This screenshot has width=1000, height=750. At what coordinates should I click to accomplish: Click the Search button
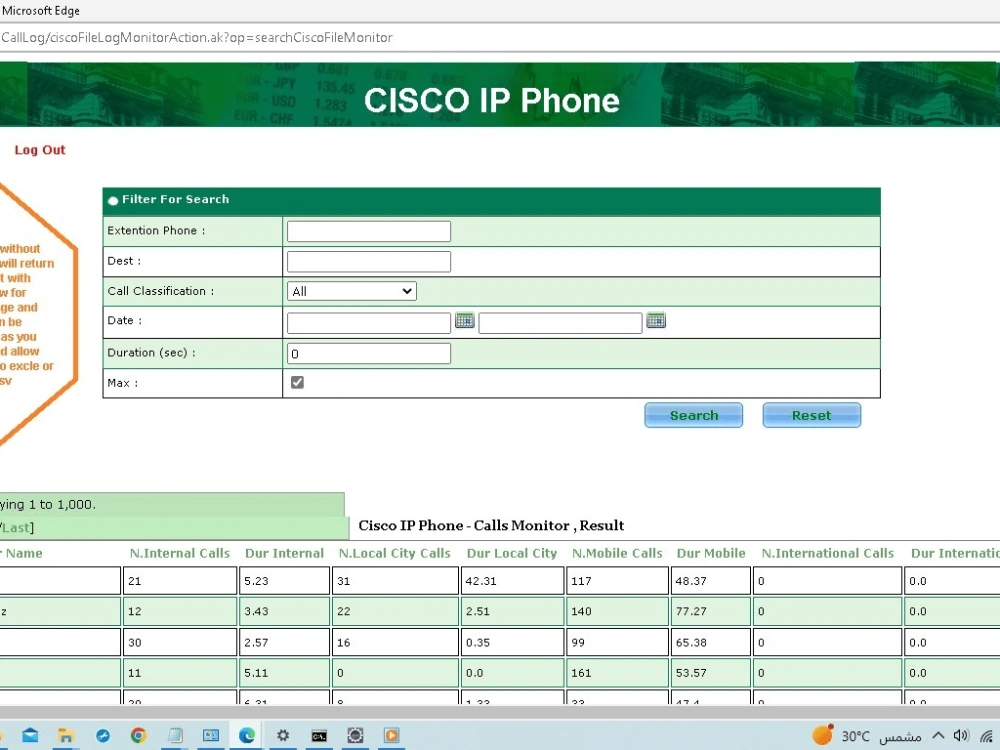pos(693,415)
